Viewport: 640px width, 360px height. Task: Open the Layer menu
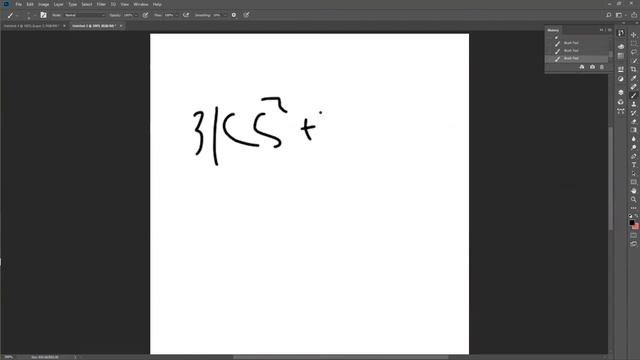point(58,4)
